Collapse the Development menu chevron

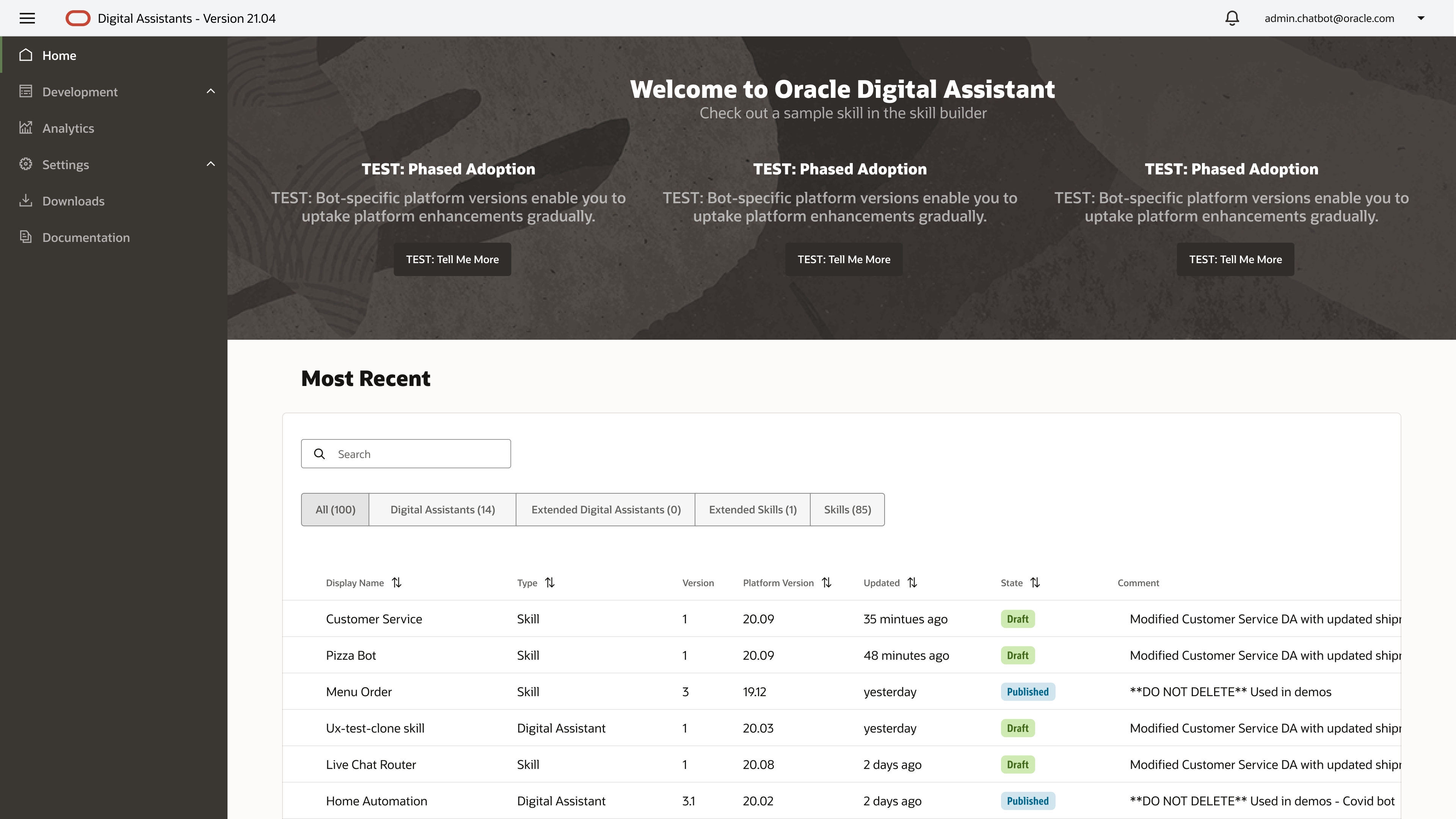click(x=211, y=91)
